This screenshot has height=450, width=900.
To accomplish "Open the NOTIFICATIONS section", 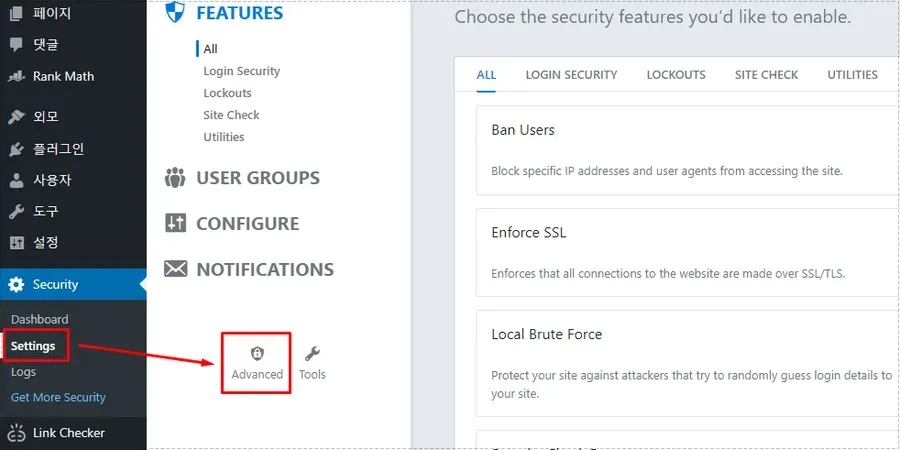I will click(265, 270).
